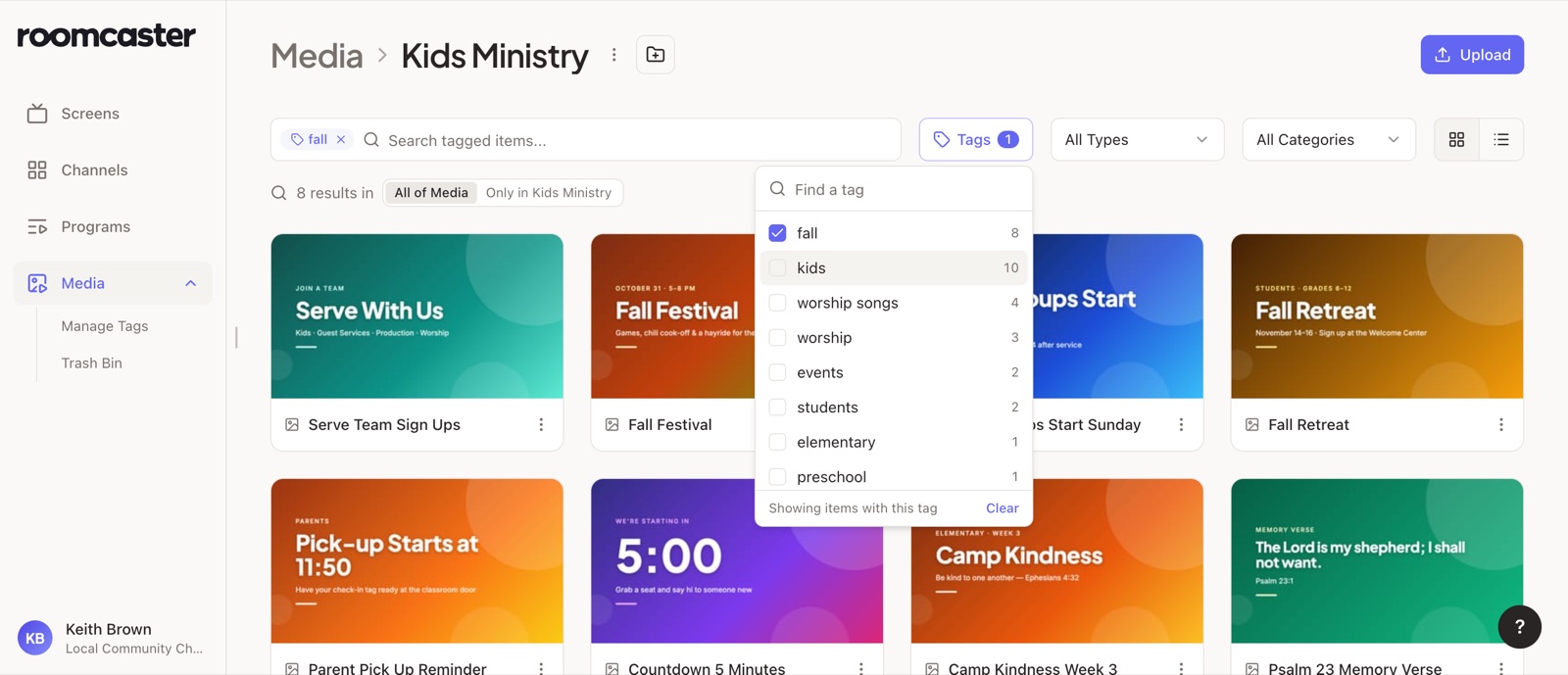Screen dimensions: 1568x675
Task: Open Fall Retreat item options menu
Action: [x=1501, y=424]
